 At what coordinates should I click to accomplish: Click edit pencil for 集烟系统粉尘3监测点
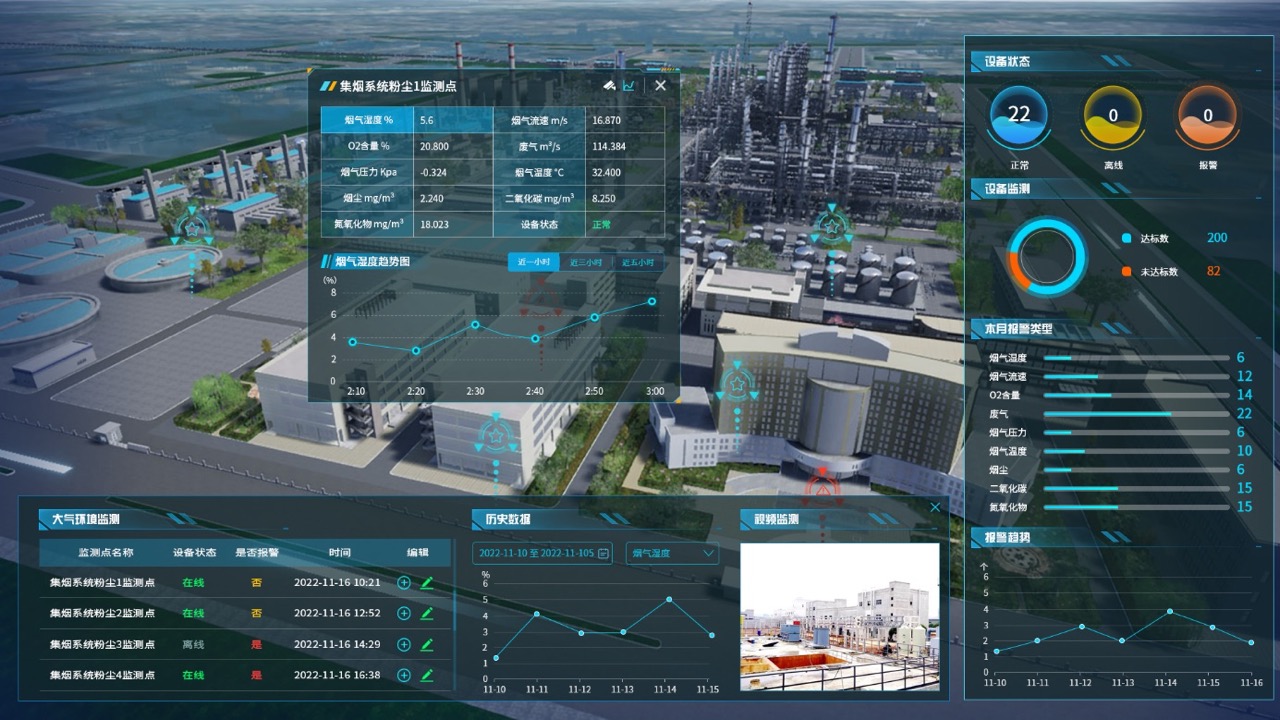click(x=427, y=644)
